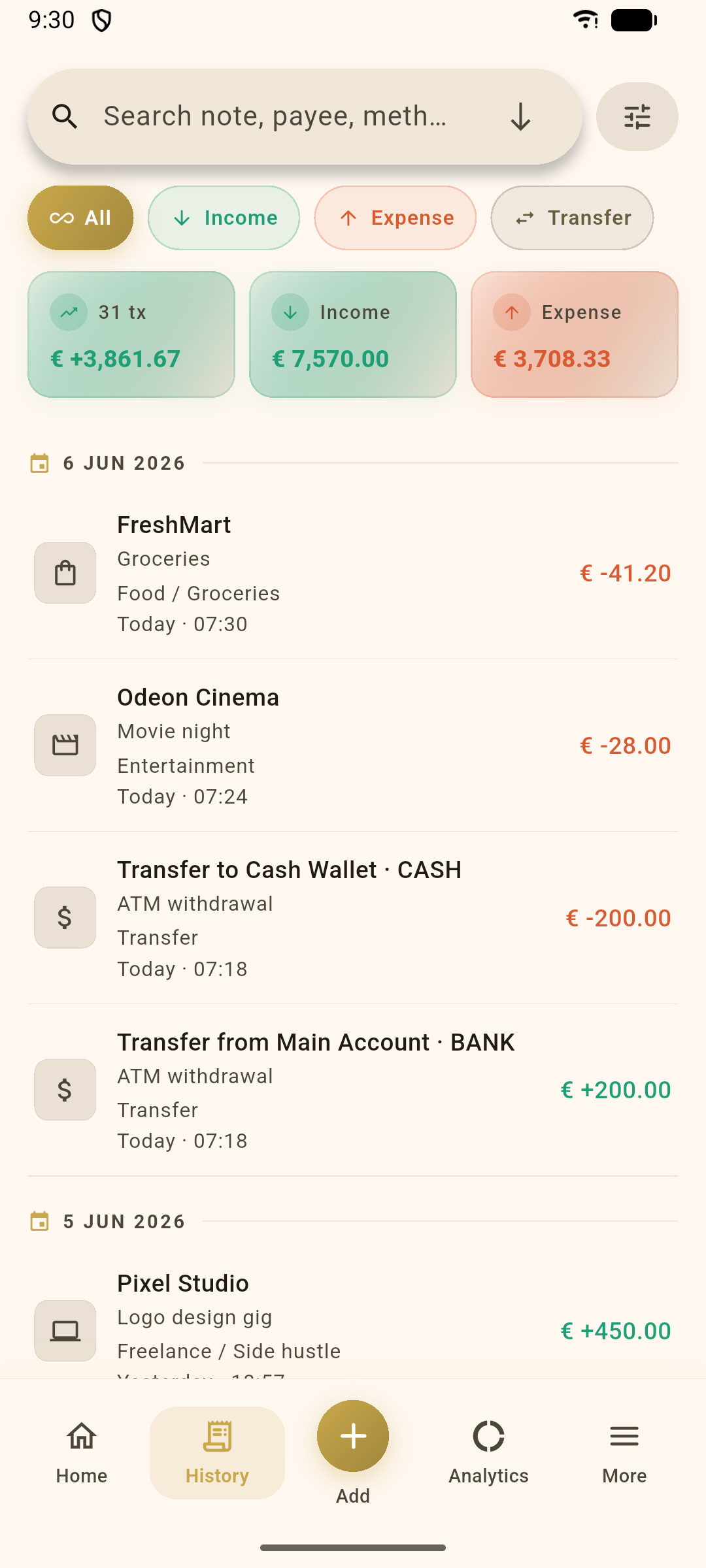The width and height of the screenshot is (706, 1568).
Task: Tap the sort arrow in search bar
Action: (x=520, y=117)
